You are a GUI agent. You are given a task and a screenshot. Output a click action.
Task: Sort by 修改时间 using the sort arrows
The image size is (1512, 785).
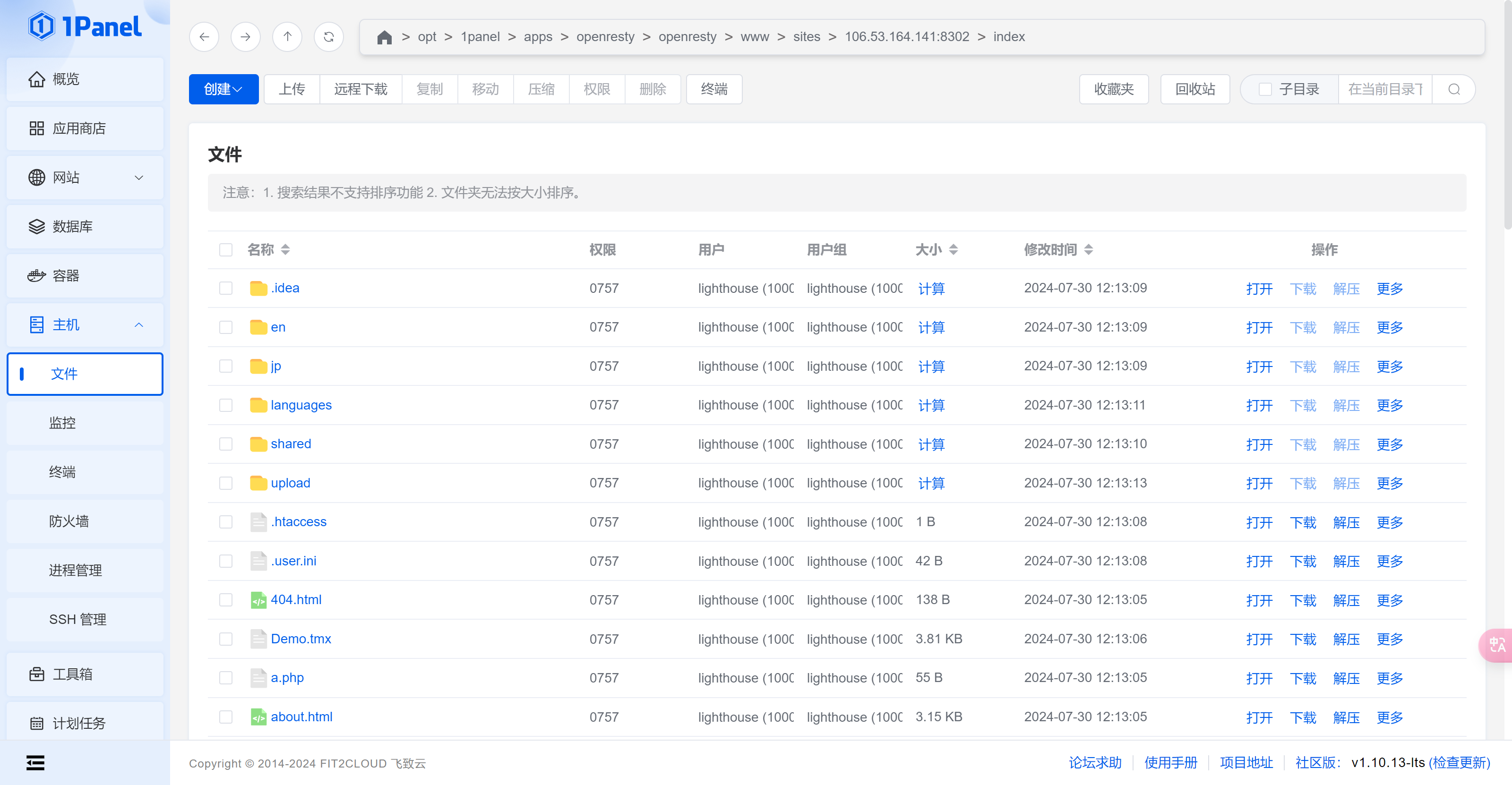pos(1088,250)
